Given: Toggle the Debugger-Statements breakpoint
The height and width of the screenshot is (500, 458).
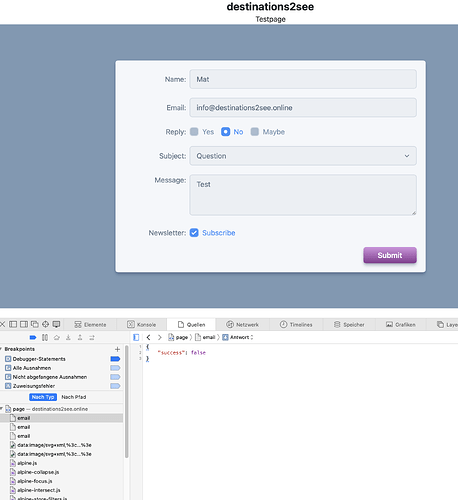Looking at the screenshot, I should click(115, 359).
